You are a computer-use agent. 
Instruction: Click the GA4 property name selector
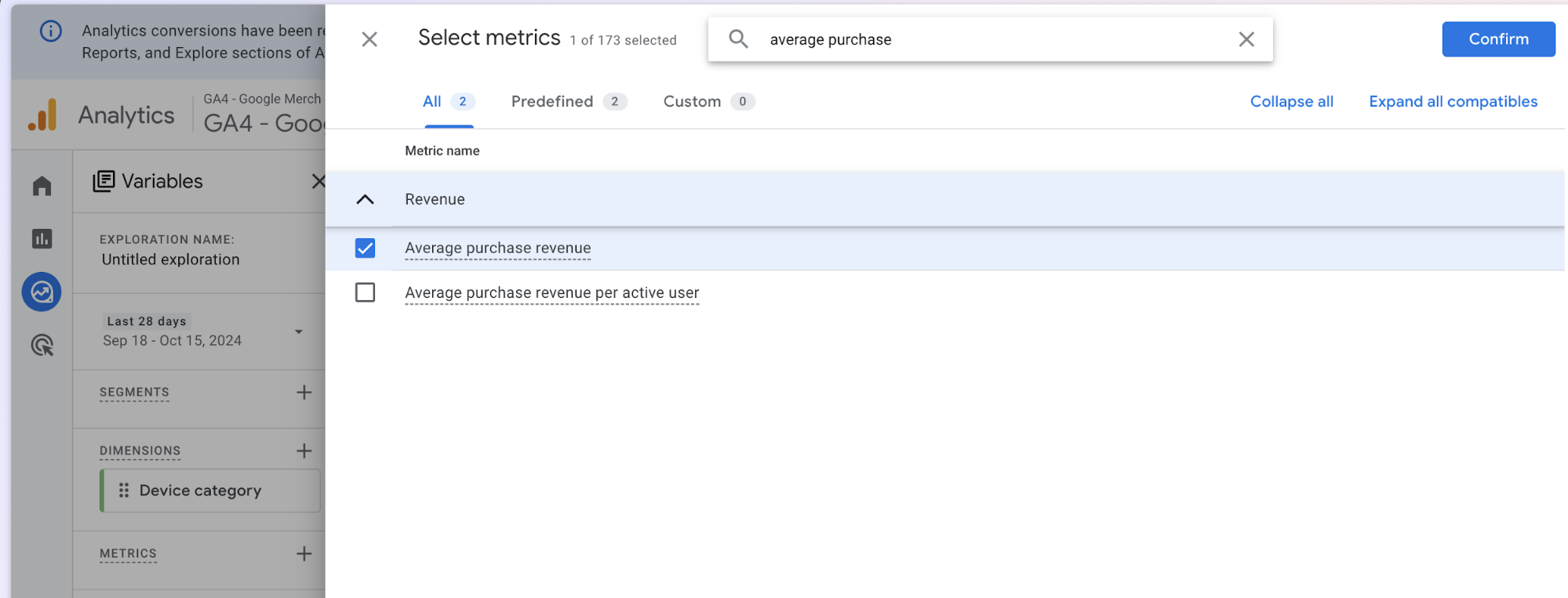click(x=263, y=114)
